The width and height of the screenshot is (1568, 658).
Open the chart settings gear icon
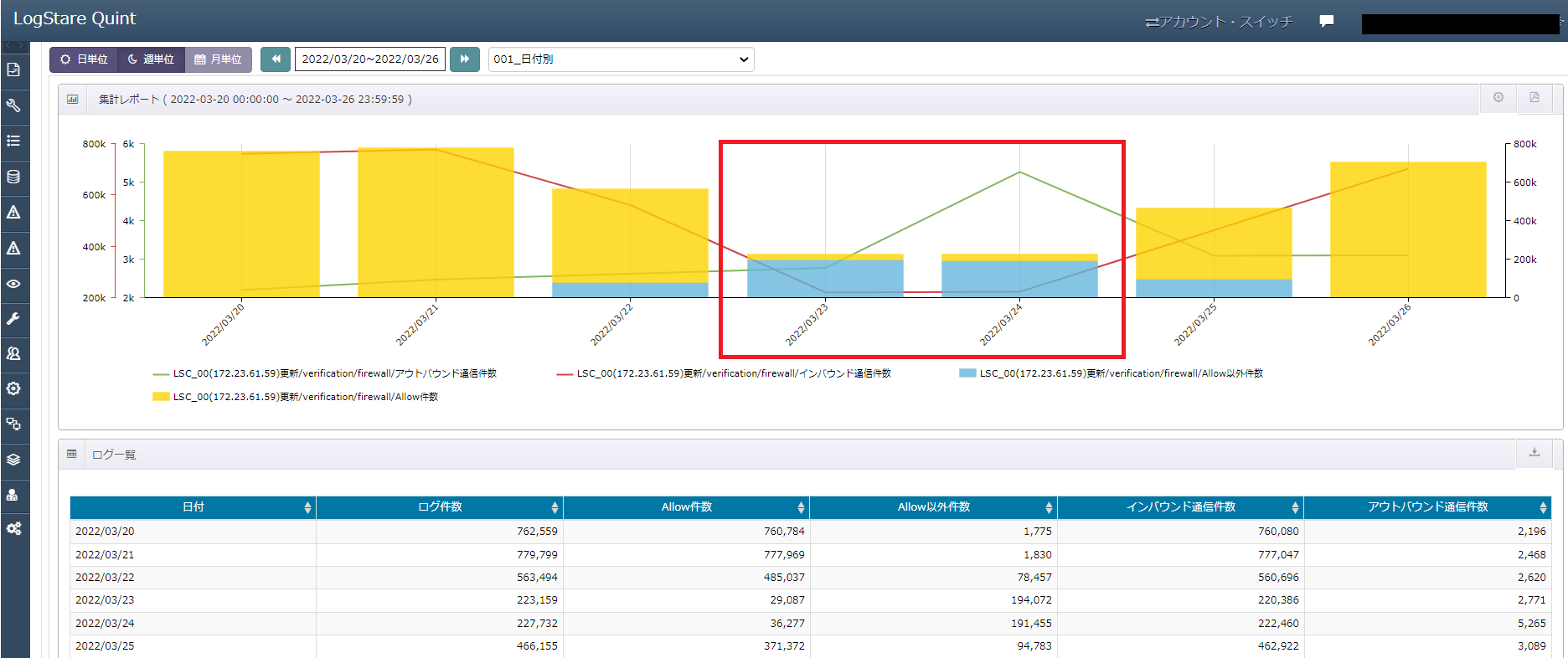1498,98
